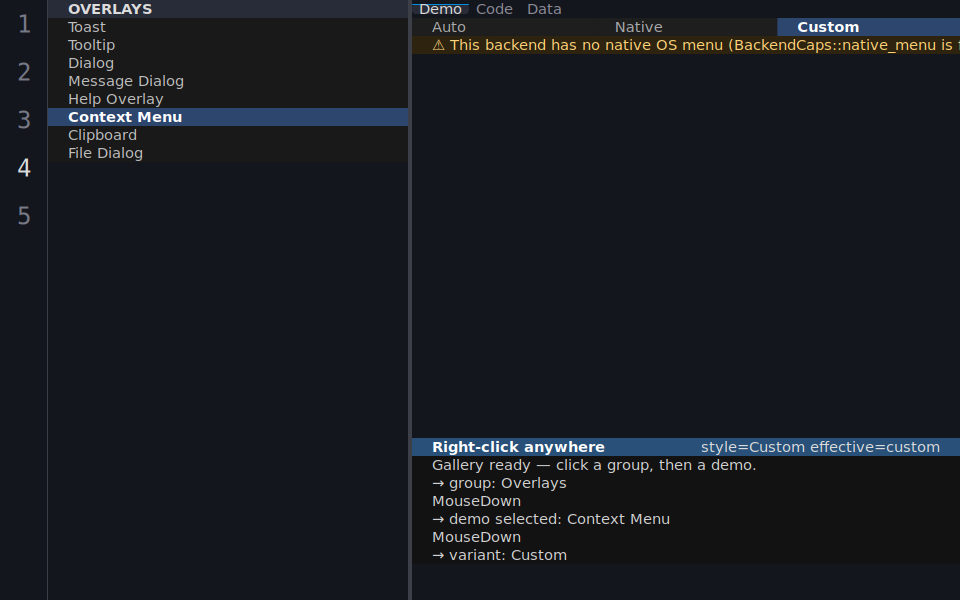Select group number 4 in the left rail
The image size is (960, 600).
(x=24, y=168)
